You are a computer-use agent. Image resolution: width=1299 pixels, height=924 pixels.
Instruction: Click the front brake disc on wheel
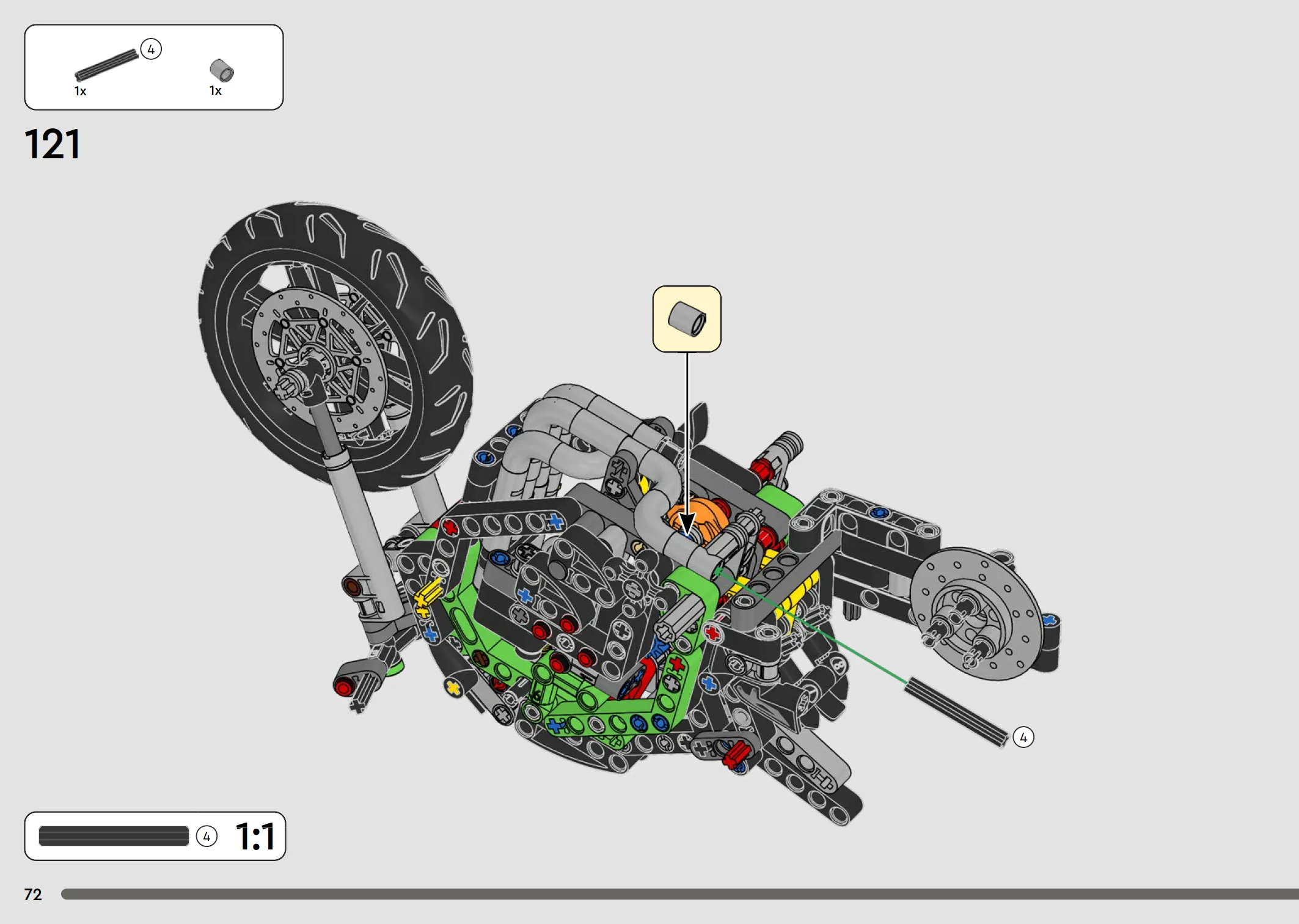320,360
